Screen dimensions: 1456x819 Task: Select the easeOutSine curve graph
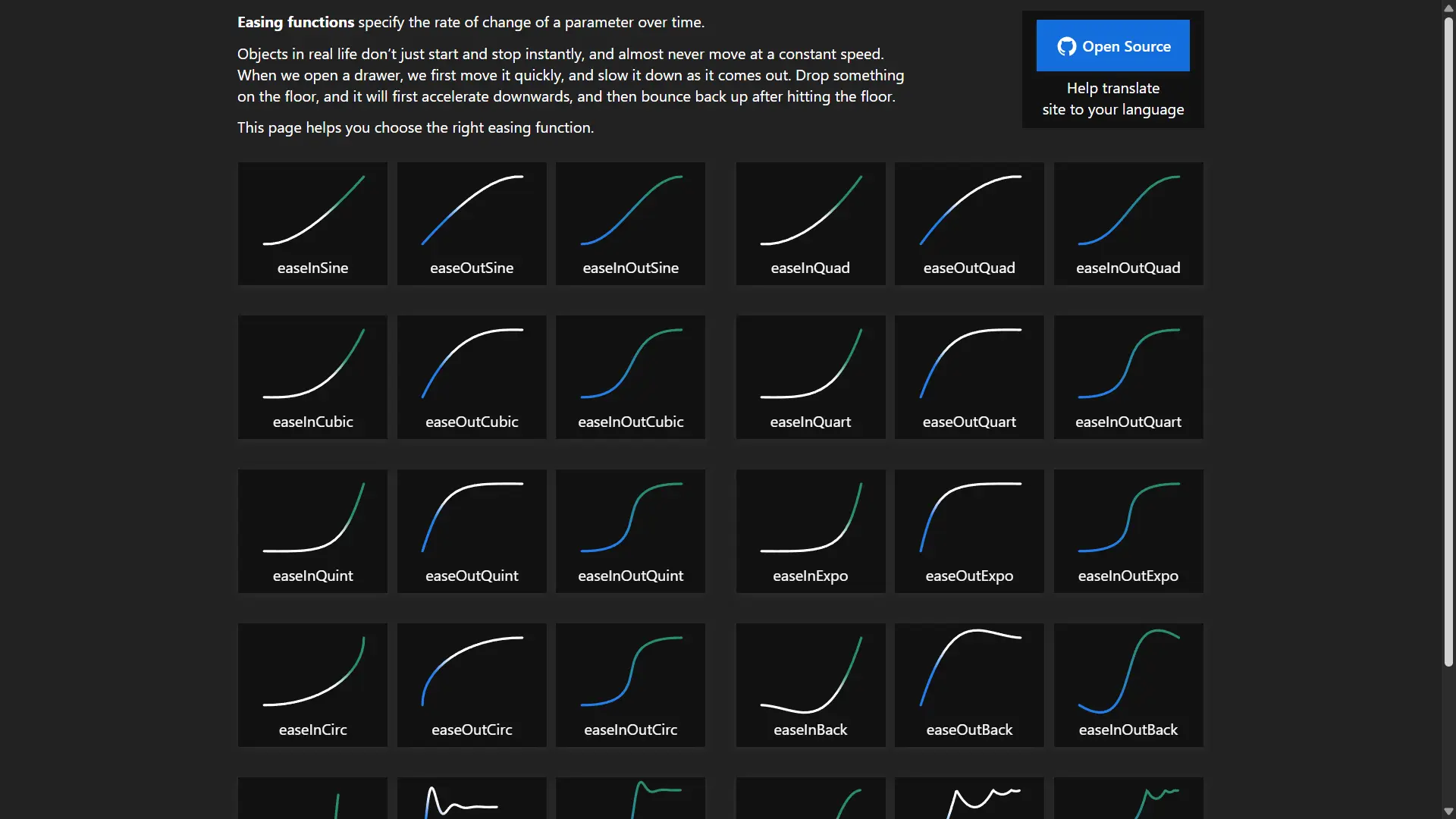tap(472, 210)
